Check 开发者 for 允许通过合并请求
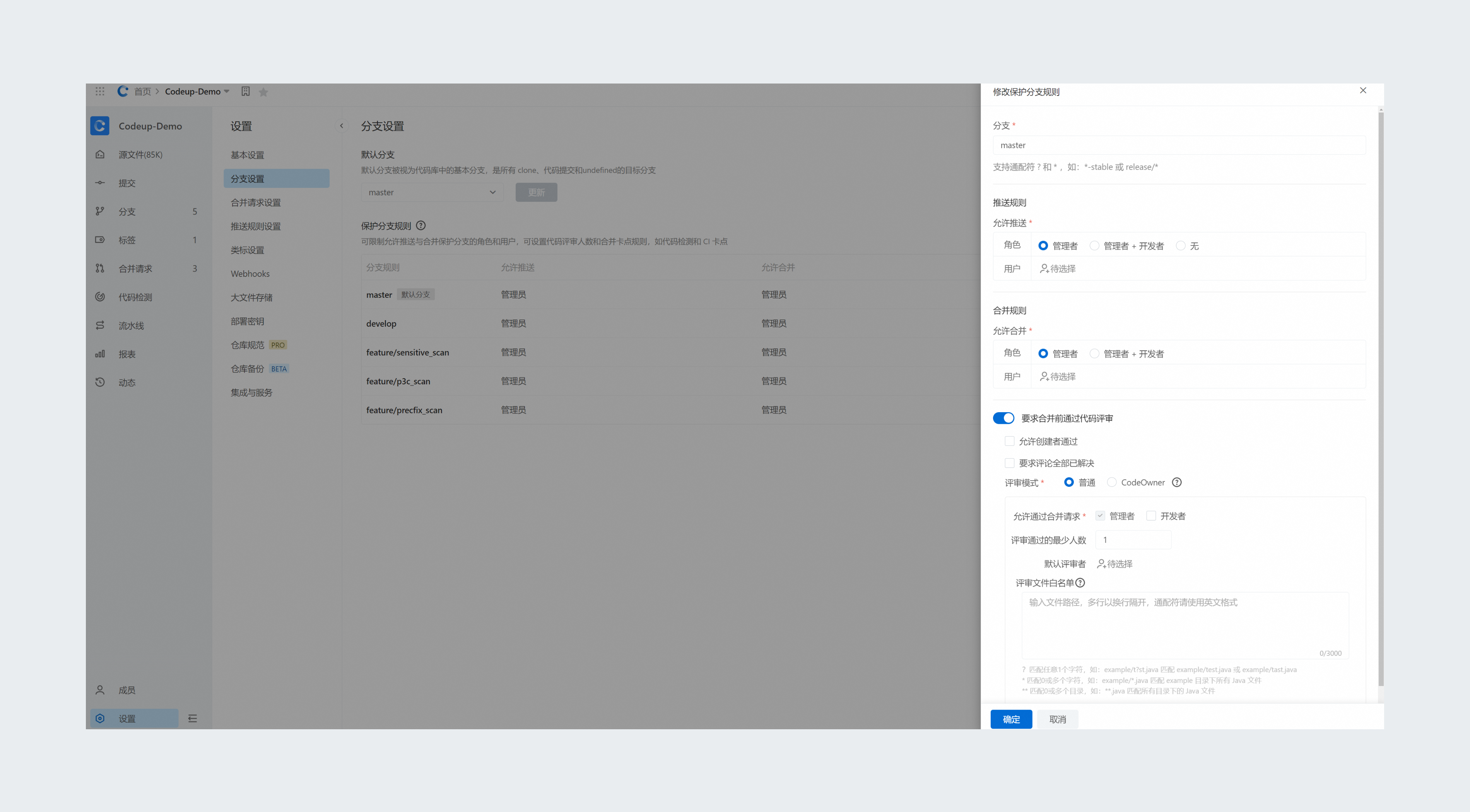 [x=1151, y=515]
